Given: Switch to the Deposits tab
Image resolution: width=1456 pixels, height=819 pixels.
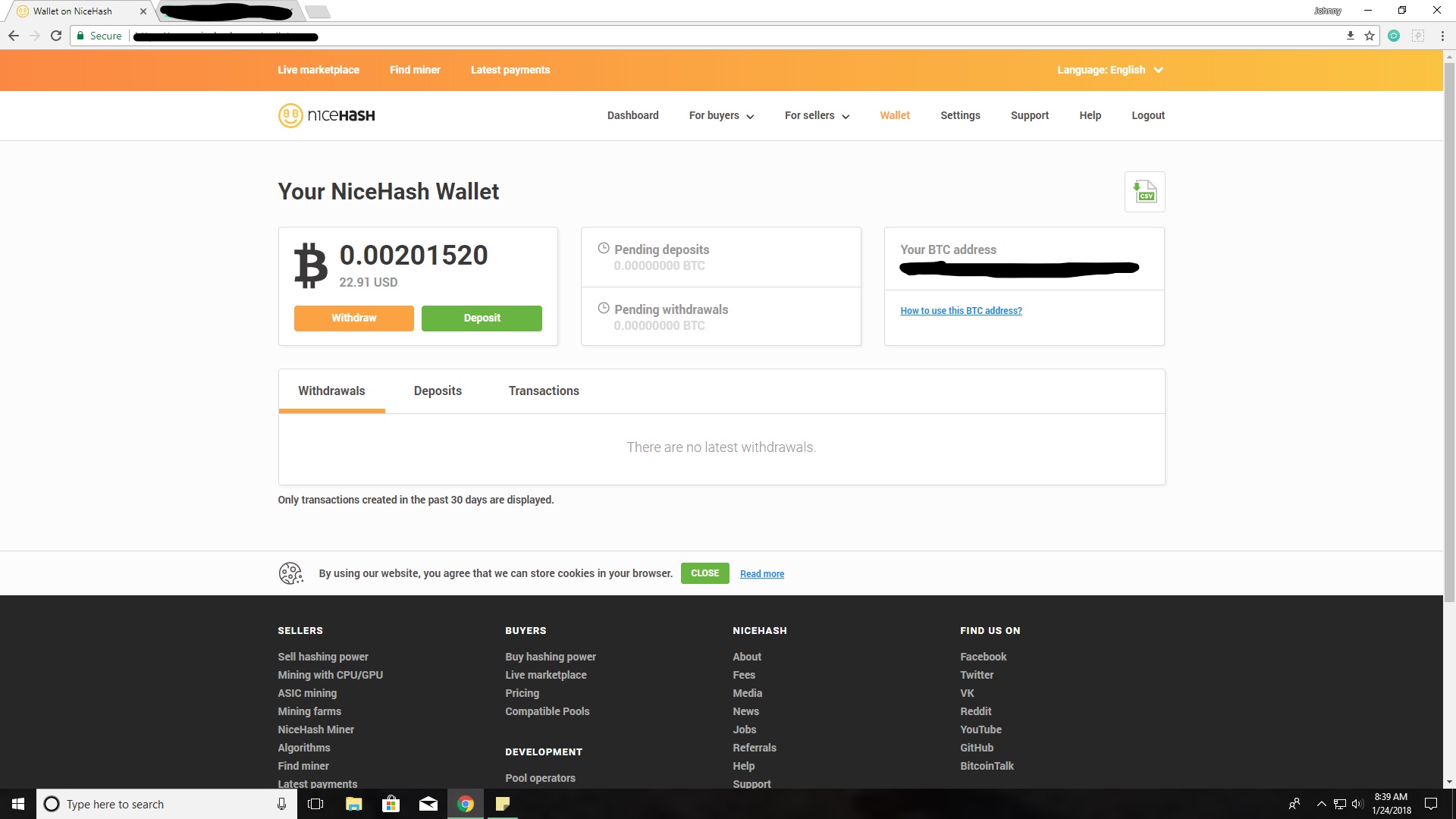Looking at the screenshot, I should pyautogui.click(x=438, y=391).
